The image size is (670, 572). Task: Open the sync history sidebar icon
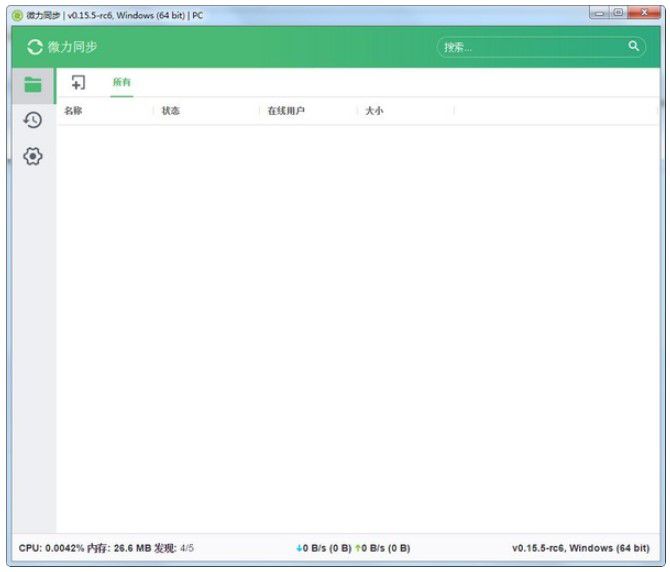[33, 120]
